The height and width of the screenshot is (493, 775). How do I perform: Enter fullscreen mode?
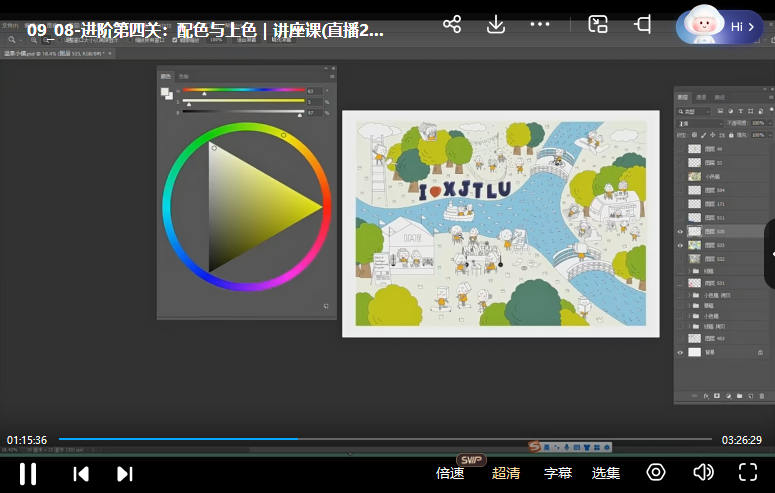748,472
